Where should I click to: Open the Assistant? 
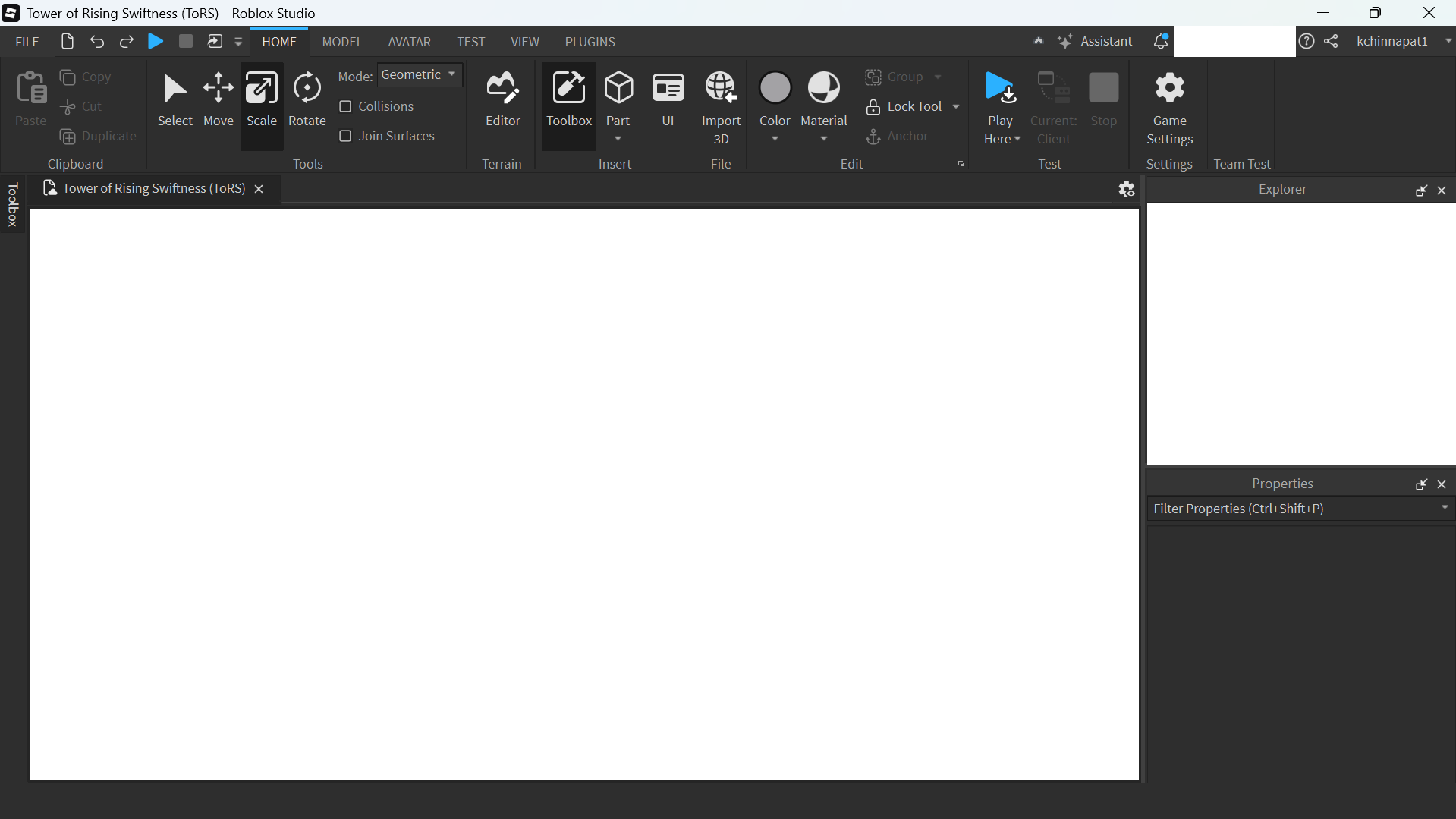[x=1096, y=41]
